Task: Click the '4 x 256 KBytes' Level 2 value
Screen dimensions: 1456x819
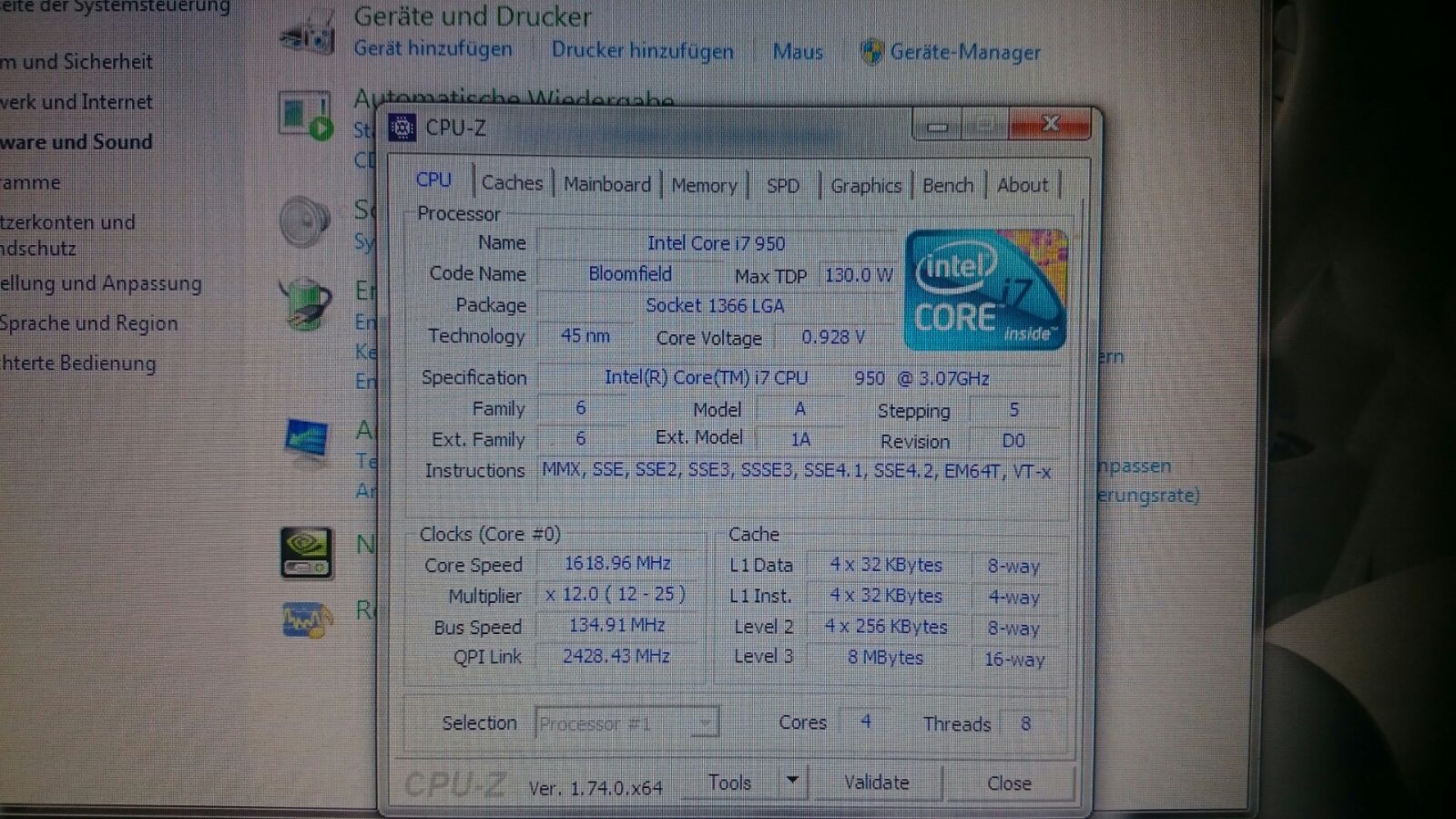Action: click(885, 627)
